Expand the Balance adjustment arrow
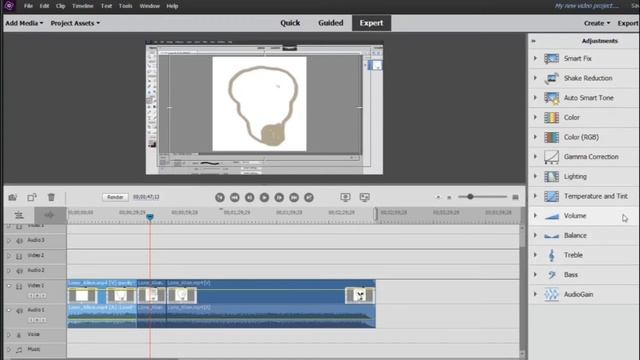The height and width of the screenshot is (360, 640). point(535,235)
